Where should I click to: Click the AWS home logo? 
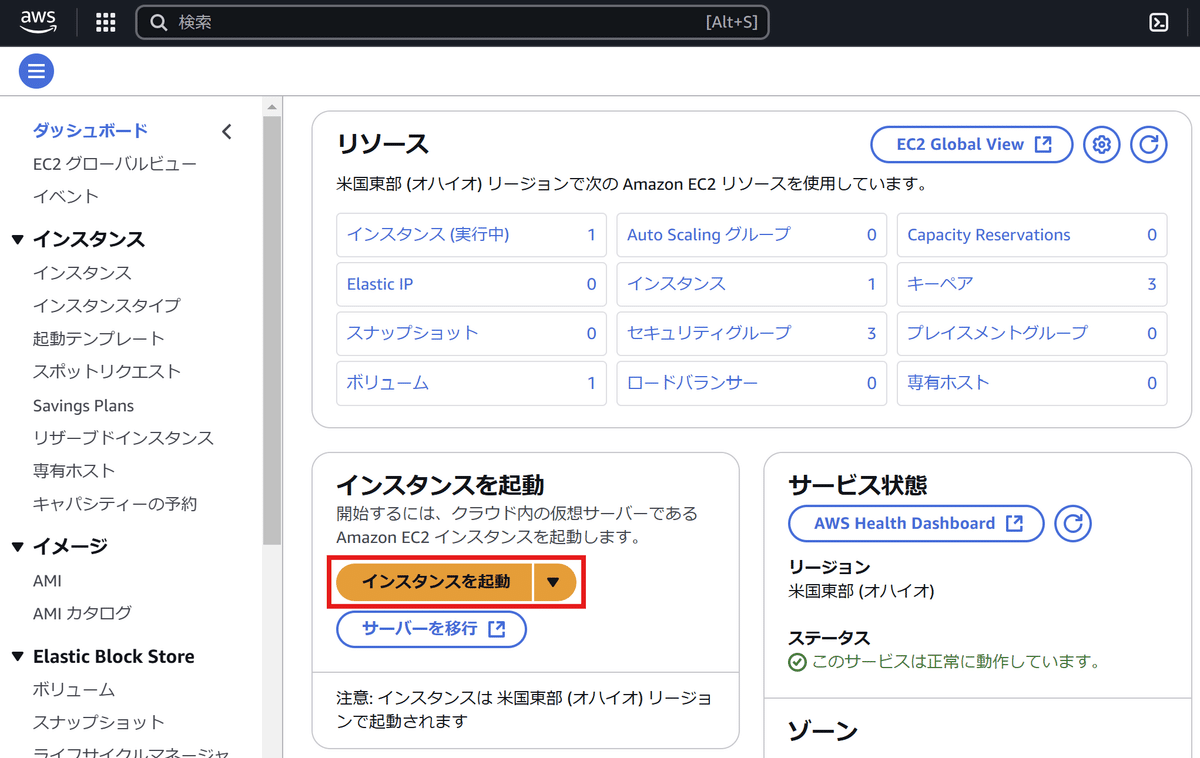click(x=38, y=22)
